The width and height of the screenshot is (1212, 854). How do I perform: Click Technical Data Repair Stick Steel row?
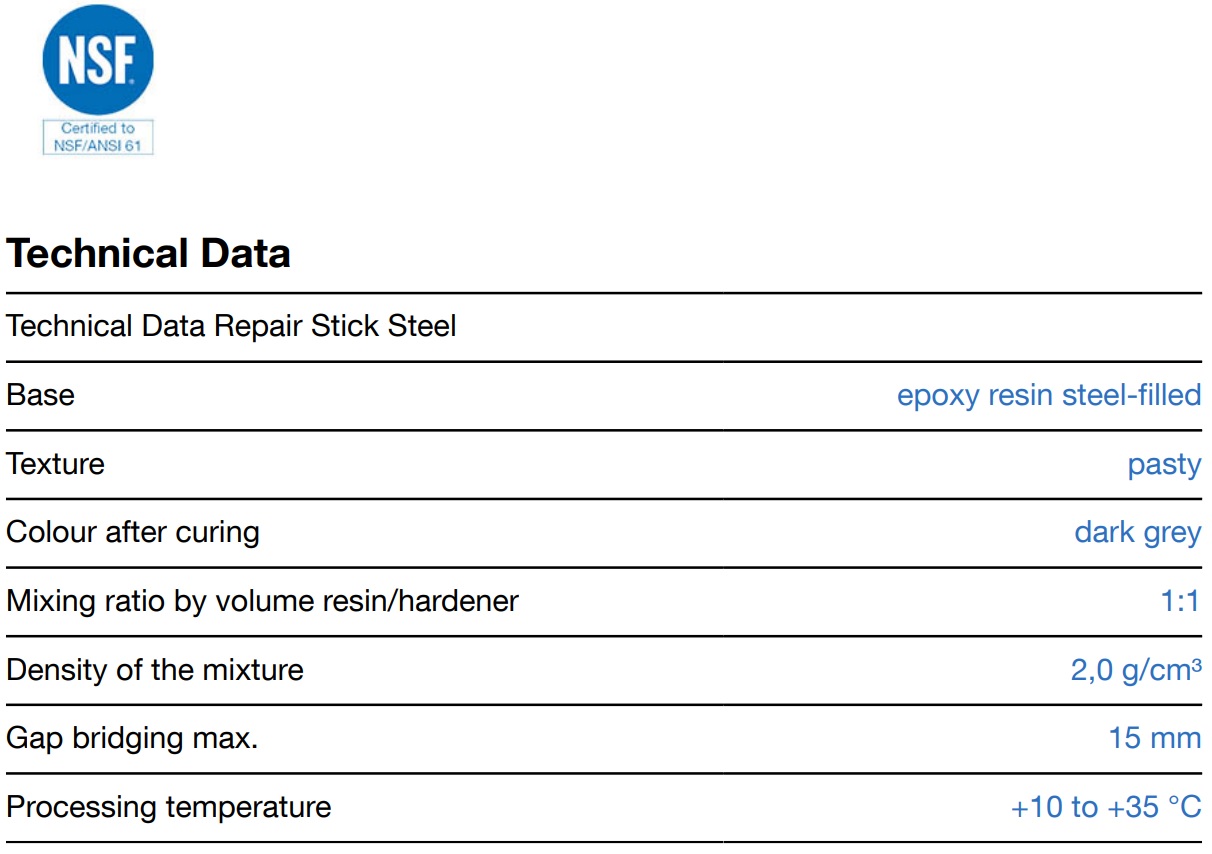coord(231,326)
